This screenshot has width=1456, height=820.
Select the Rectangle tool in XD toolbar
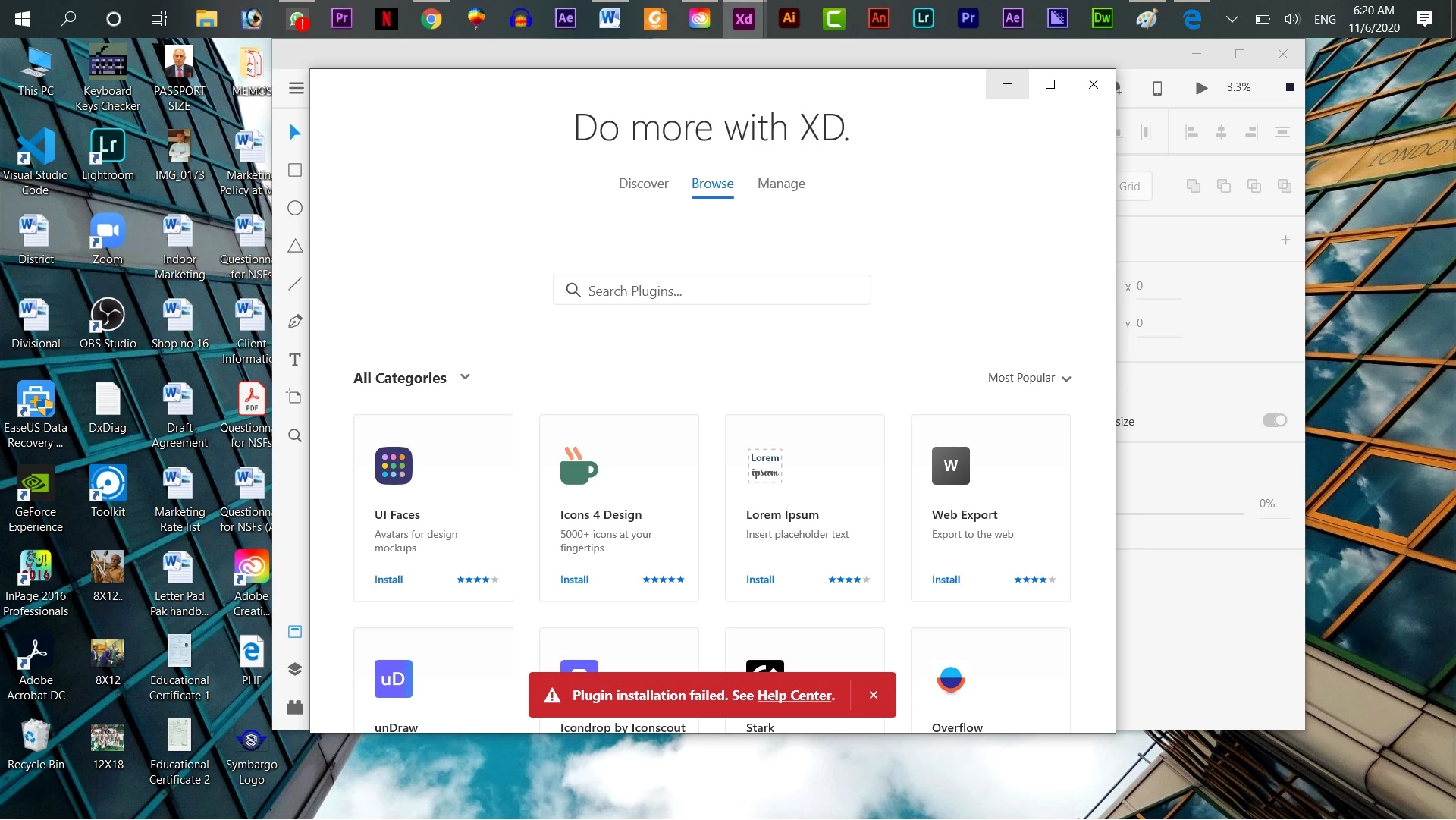(x=295, y=170)
